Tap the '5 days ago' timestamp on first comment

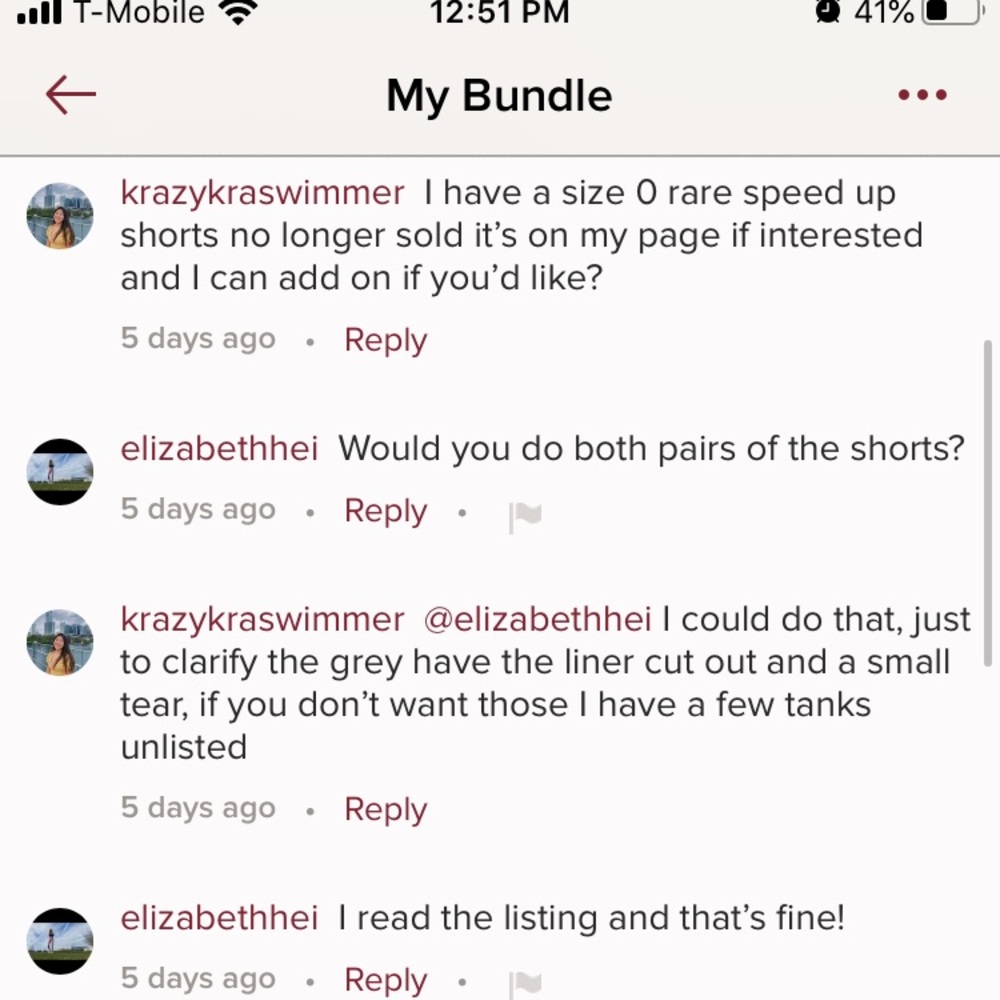[x=197, y=339]
